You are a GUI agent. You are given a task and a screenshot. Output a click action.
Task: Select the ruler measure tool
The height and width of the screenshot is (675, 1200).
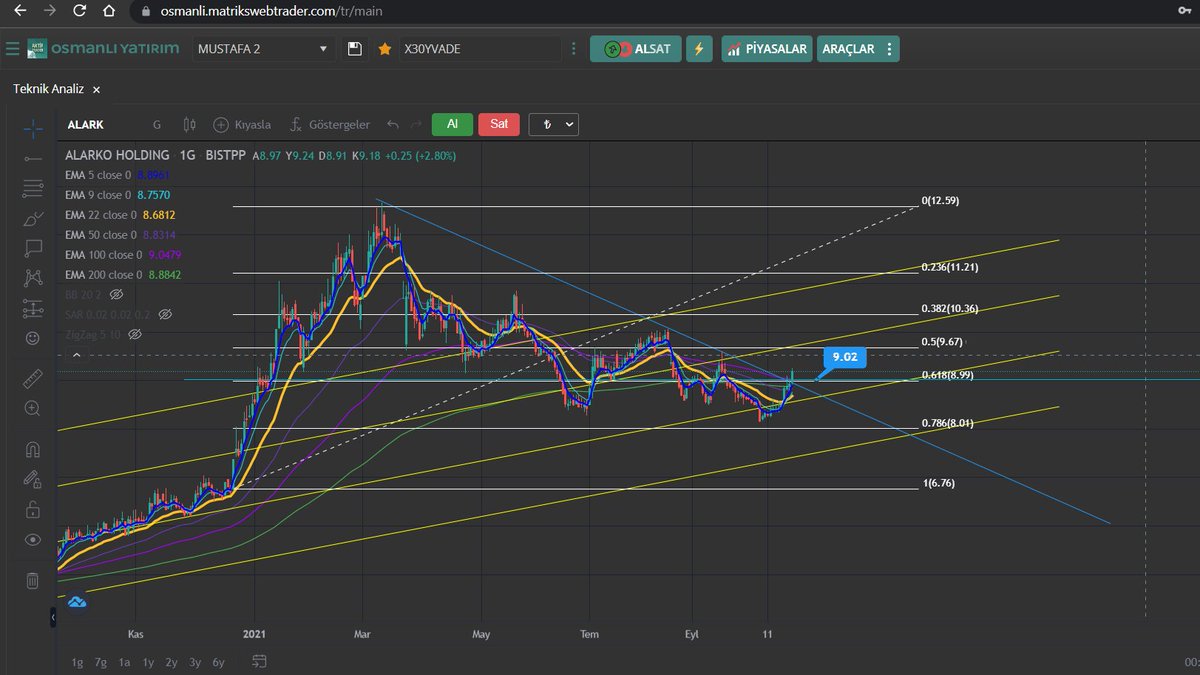pyautogui.click(x=32, y=378)
